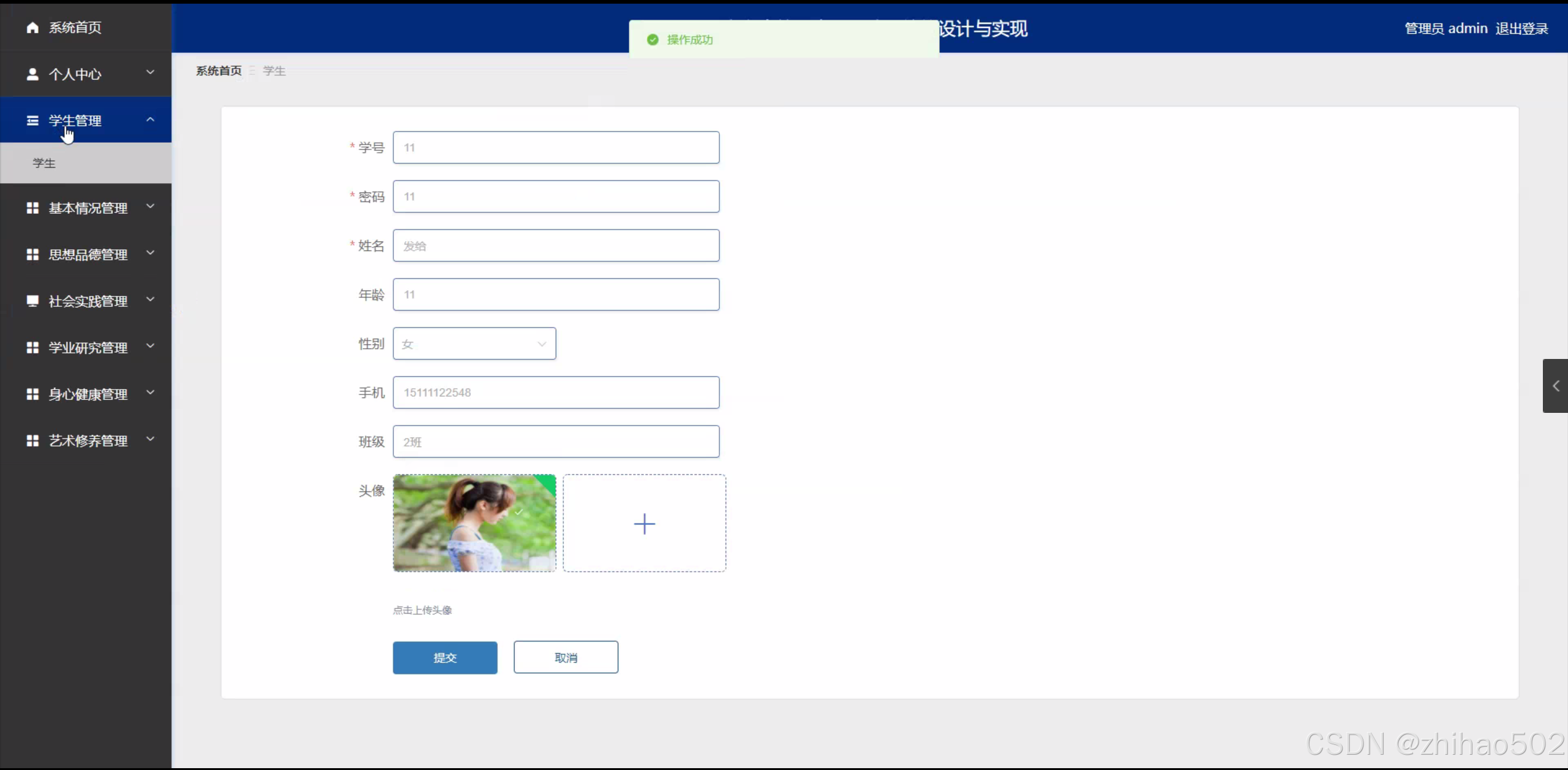Click the 退出登录 logout link
Viewport: 1568px width, 770px height.
(x=1521, y=29)
